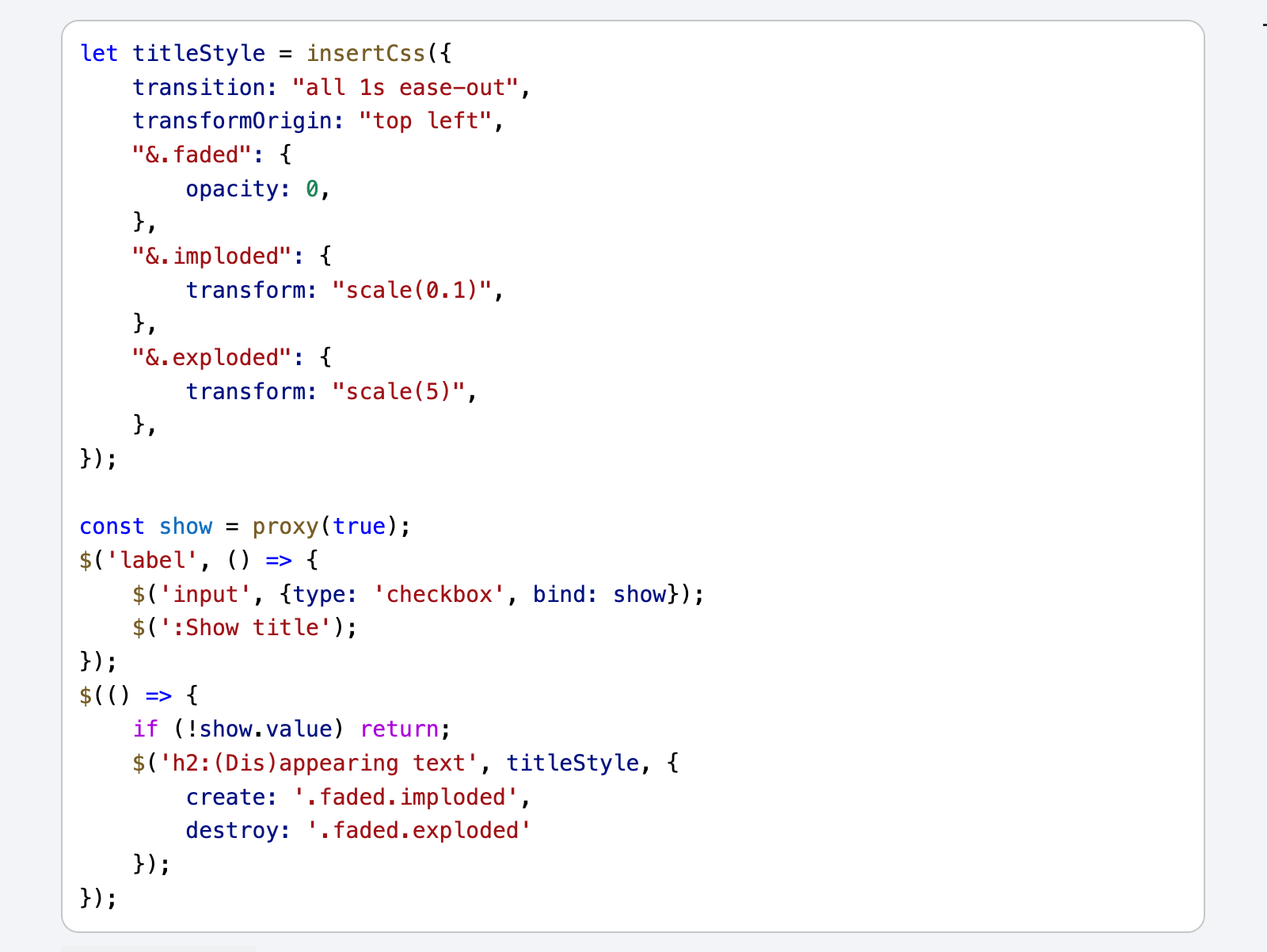Click the "all 1s ease-out" string
The height and width of the screenshot is (952, 1267).
pos(405,87)
